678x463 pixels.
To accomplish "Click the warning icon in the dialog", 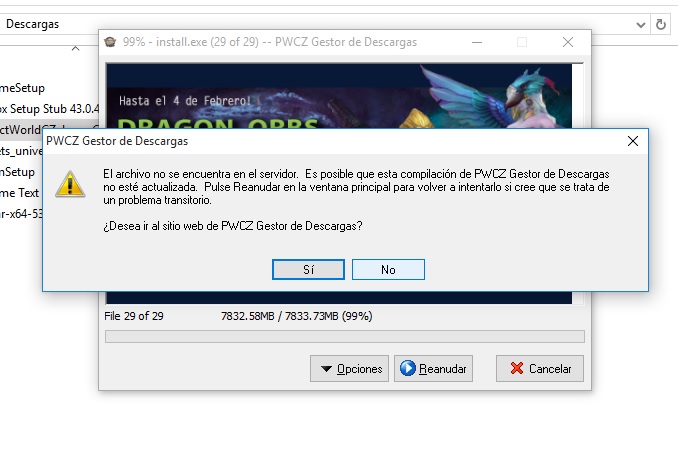I will point(70,185).
